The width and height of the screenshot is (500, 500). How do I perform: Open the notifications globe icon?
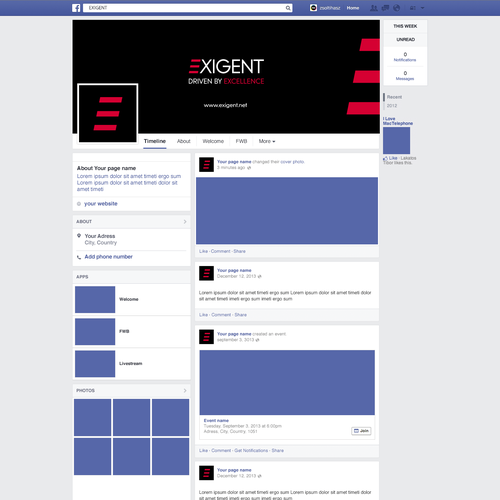click(x=396, y=8)
